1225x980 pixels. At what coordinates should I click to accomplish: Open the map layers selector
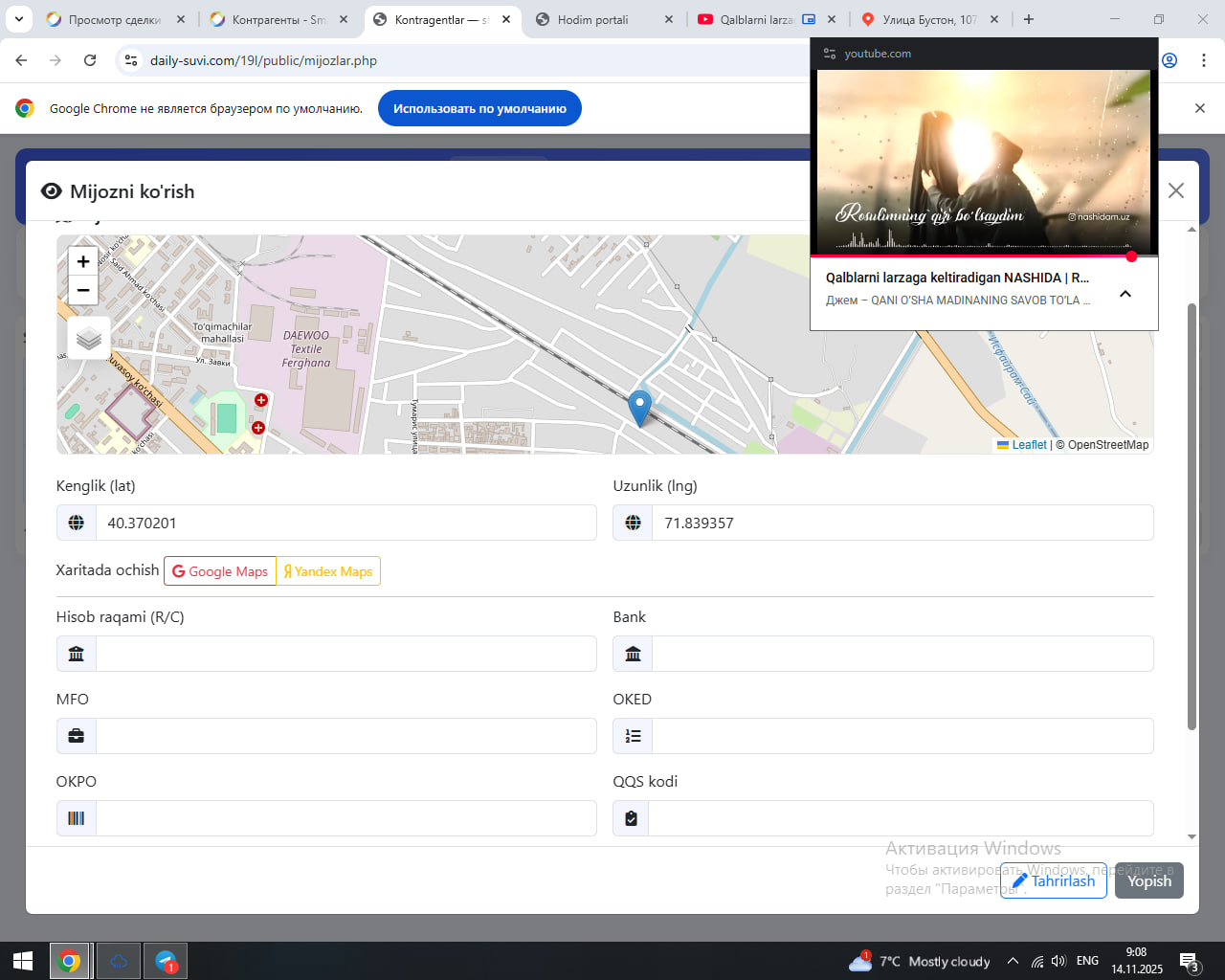coord(89,339)
